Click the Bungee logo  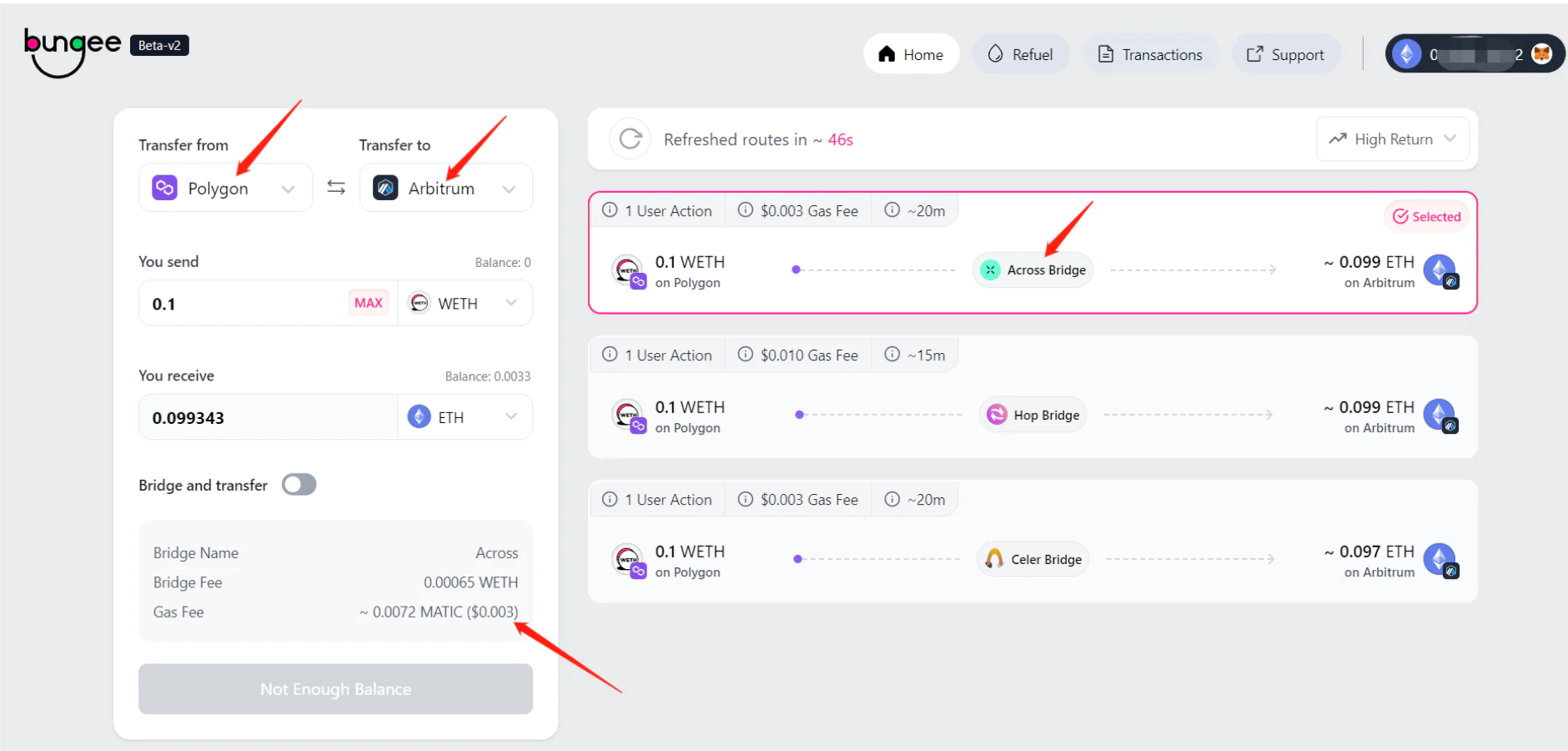click(73, 52)
